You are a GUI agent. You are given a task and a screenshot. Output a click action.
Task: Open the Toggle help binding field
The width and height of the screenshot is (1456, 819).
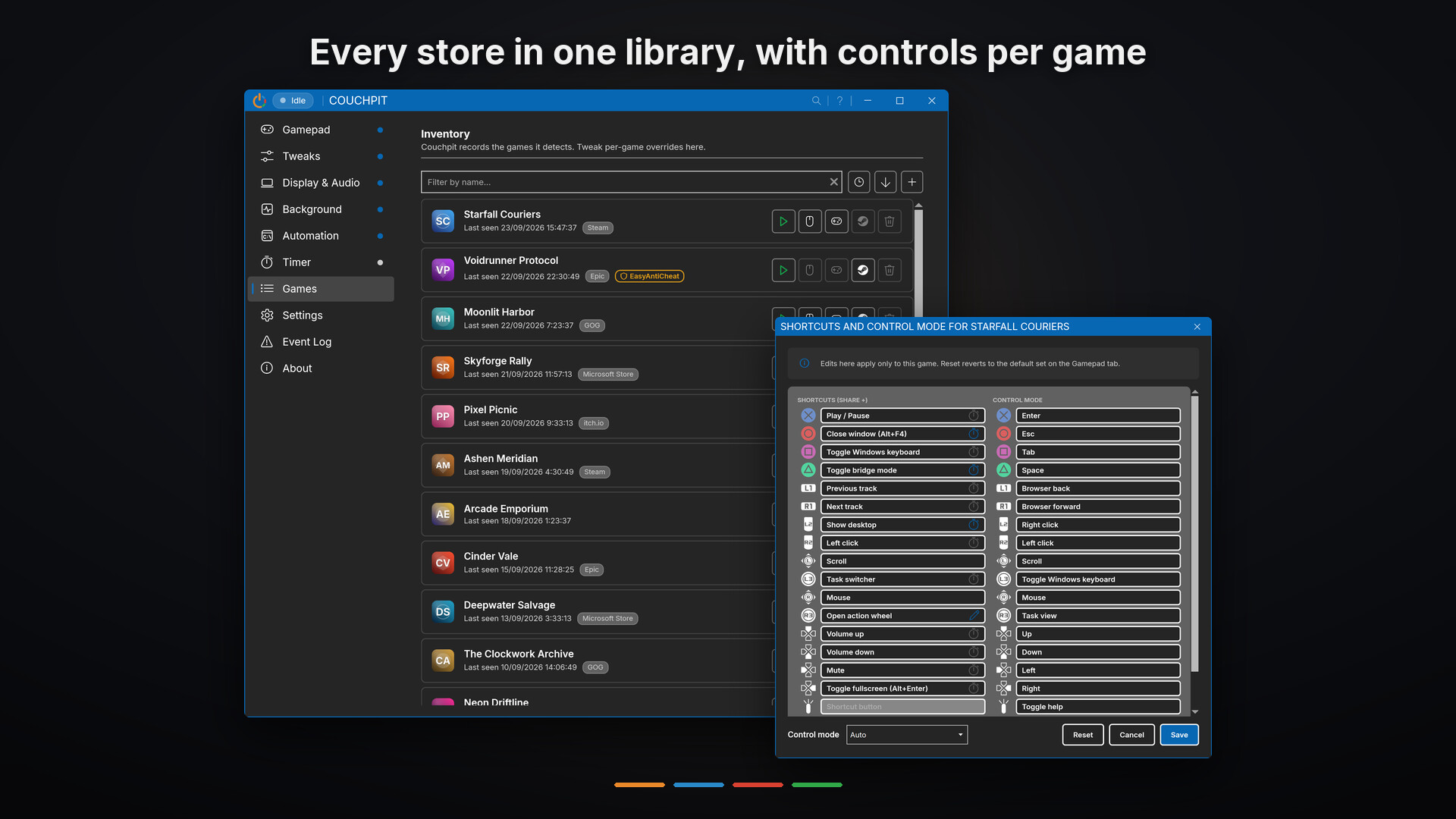tap(1098, 707)
